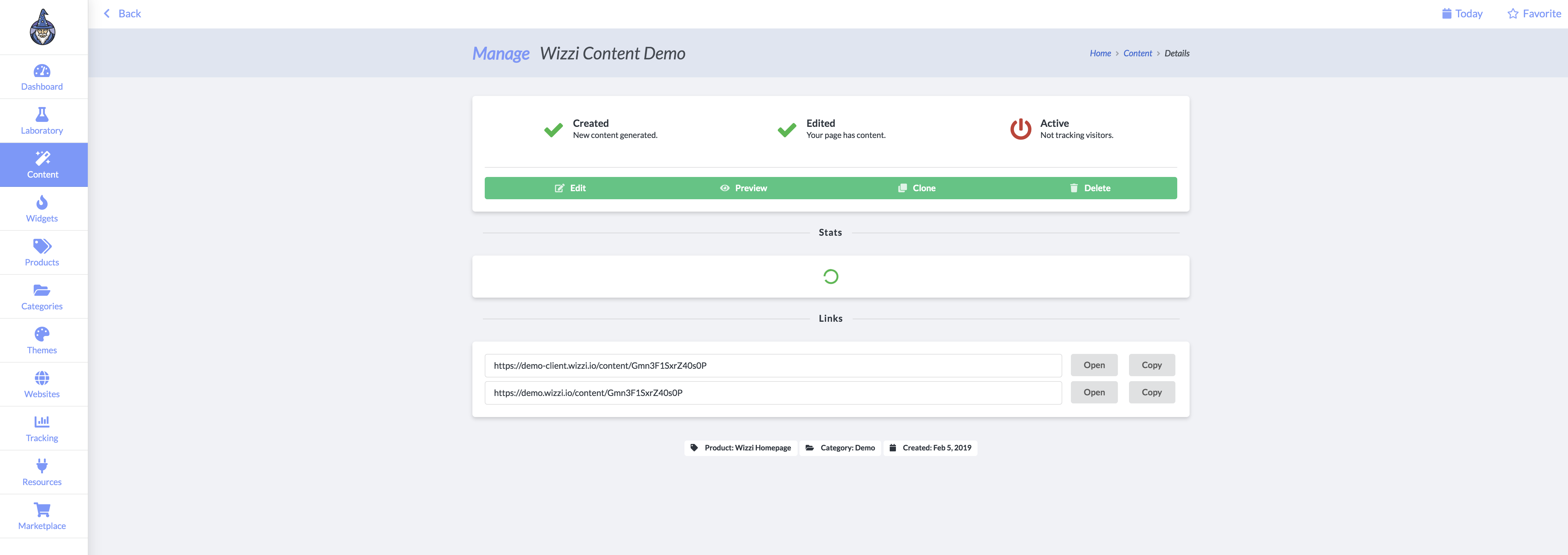1568x555 pixels.
Task: Click the Edit button
Action: pos(570,188)
